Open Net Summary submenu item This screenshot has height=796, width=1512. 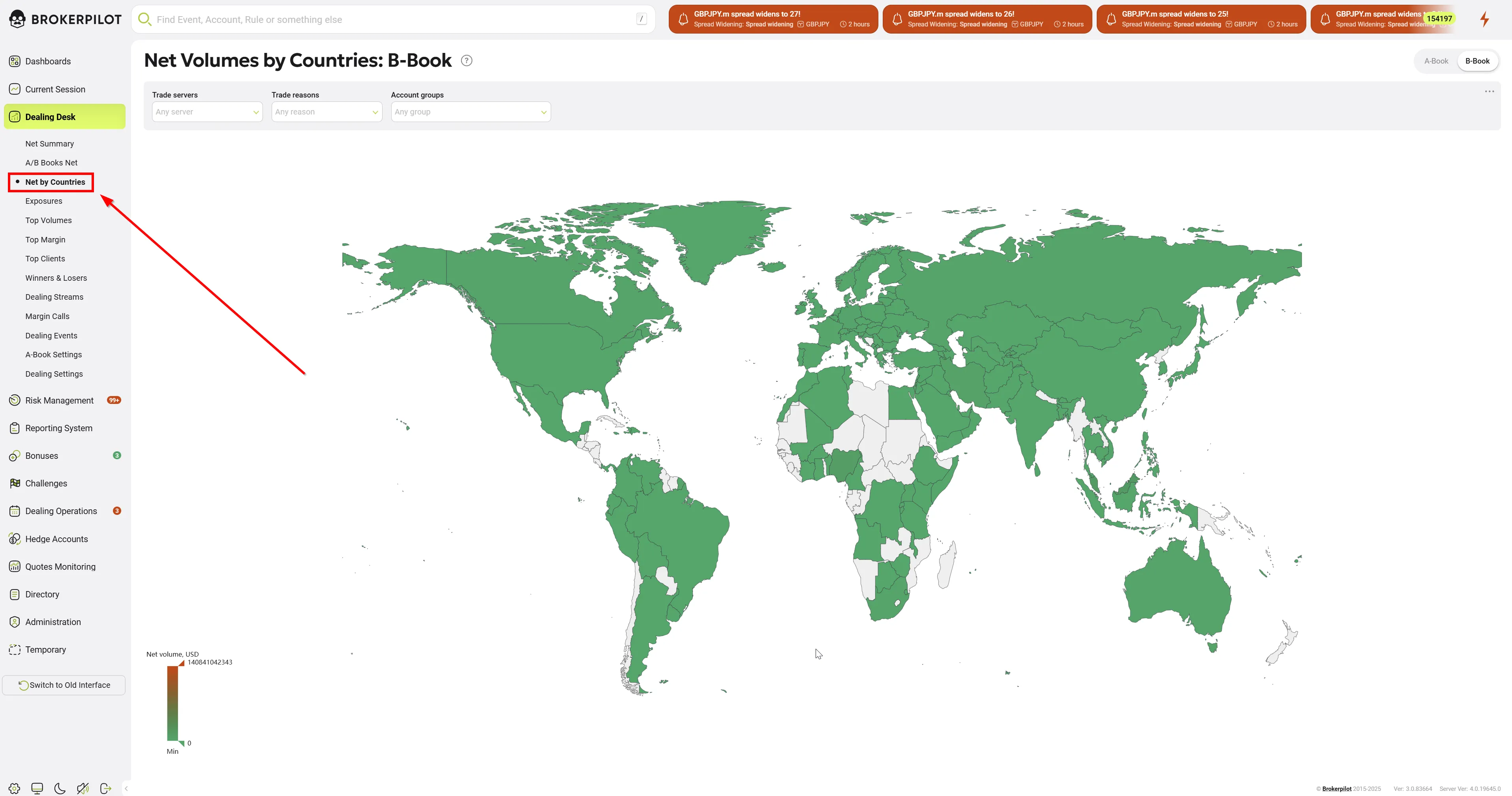[x=49, y=144]
